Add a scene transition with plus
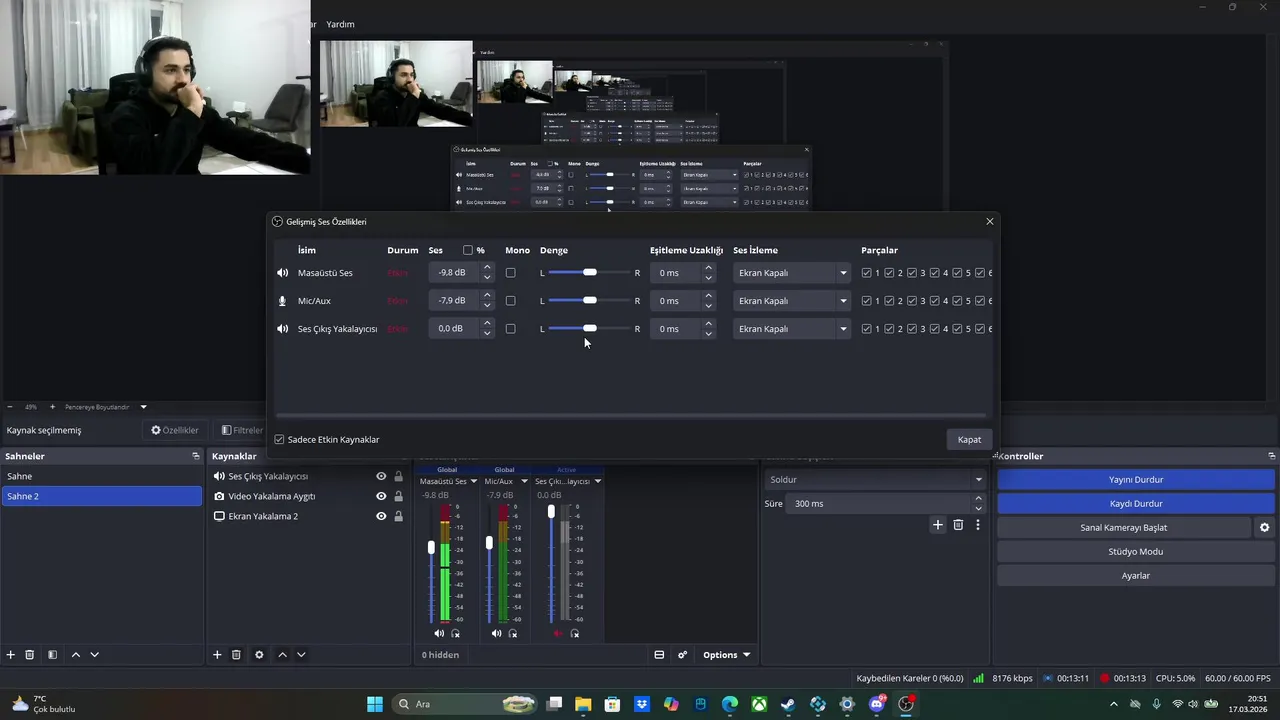Viewport: 1280px width, 720px height. (x=938, y=525)
